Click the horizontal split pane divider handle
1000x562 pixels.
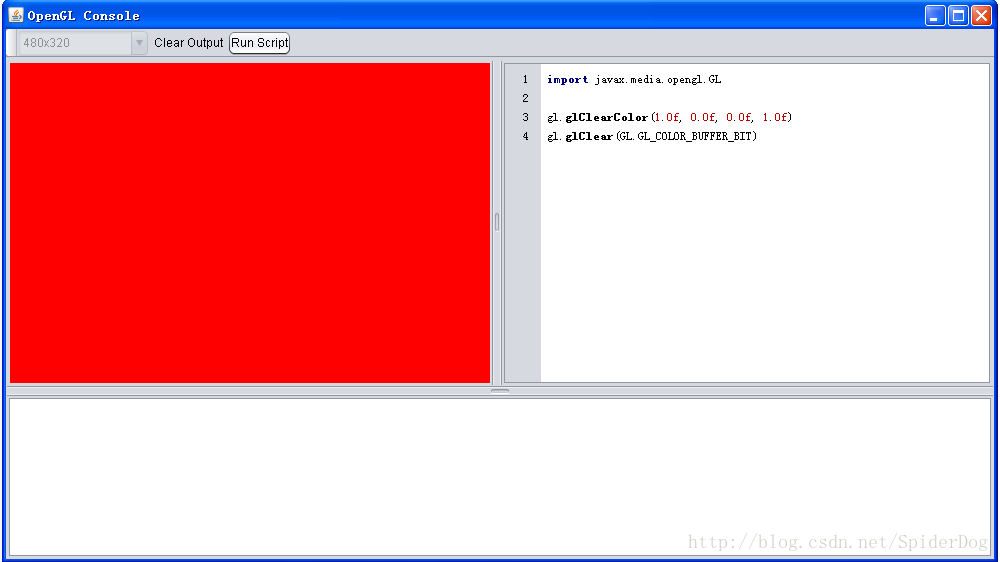click(x=500, y=391)
